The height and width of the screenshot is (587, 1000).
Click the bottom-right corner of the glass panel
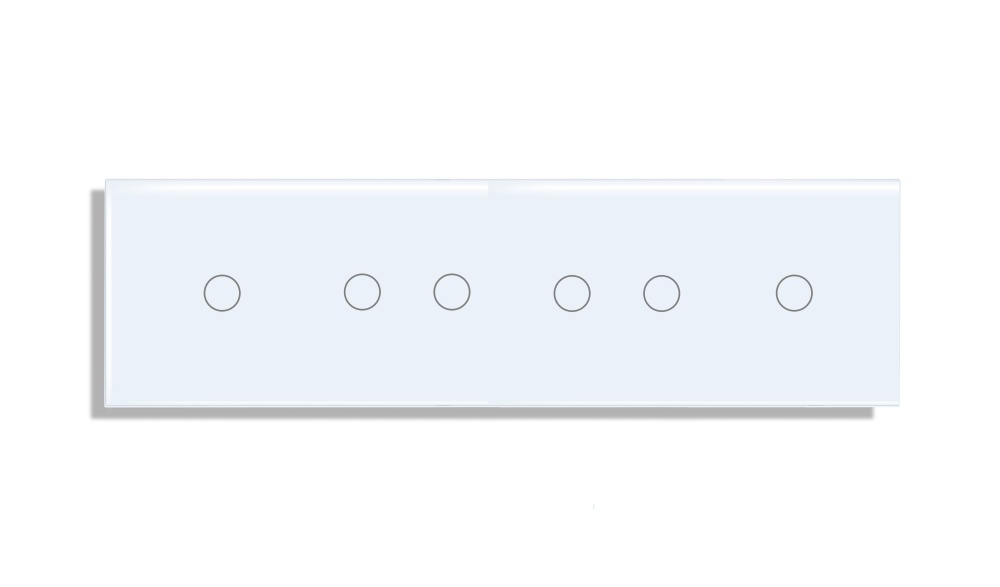(x=898, y=403)
